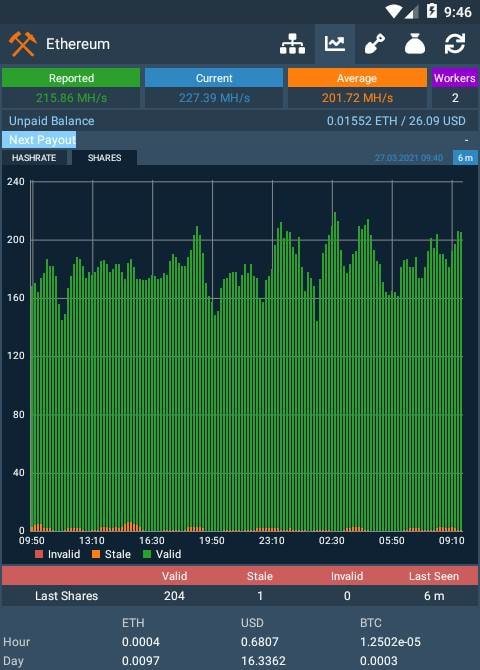Tap the green Reported header
This screenshot has height=670, width=480.
(71, 78)
